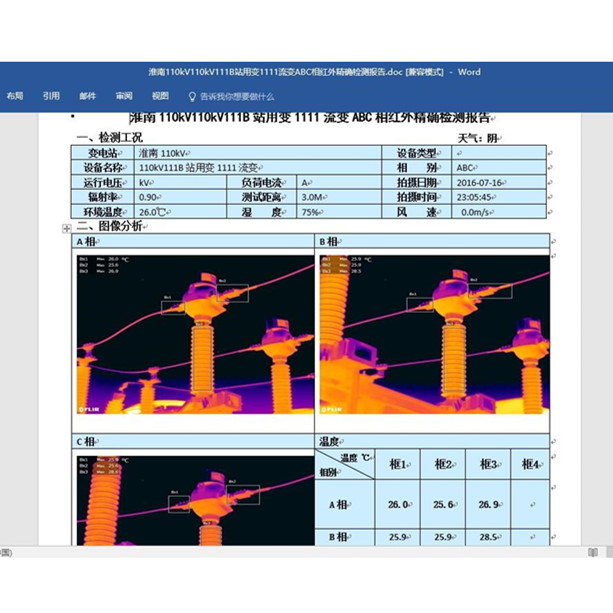
Task: Click the 温度 table header cell
Action: tap(432, 441)
